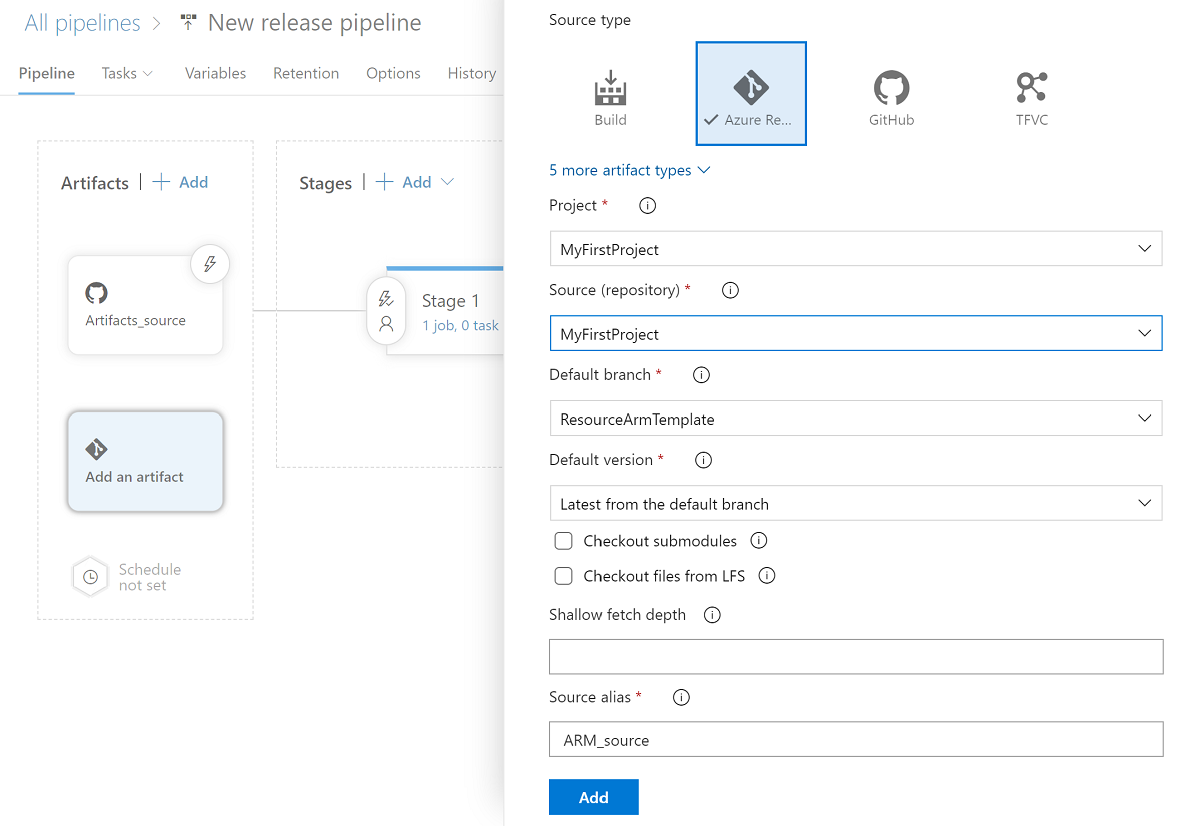Show info tooltip for Shallow fetch depth
The height and width of the screenshot is (826, 1200).
point(712,615)
